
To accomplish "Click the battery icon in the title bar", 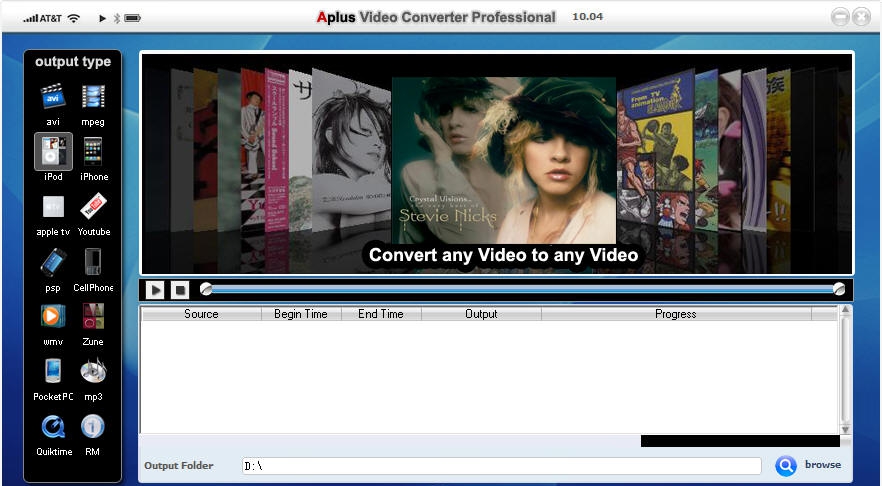I will click(x=133, y=18).
